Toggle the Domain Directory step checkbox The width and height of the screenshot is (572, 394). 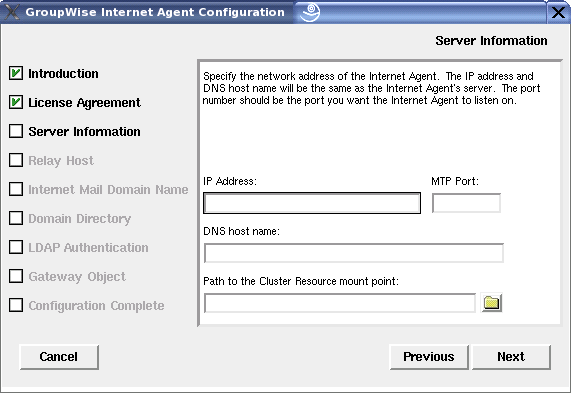coord(16,218)
